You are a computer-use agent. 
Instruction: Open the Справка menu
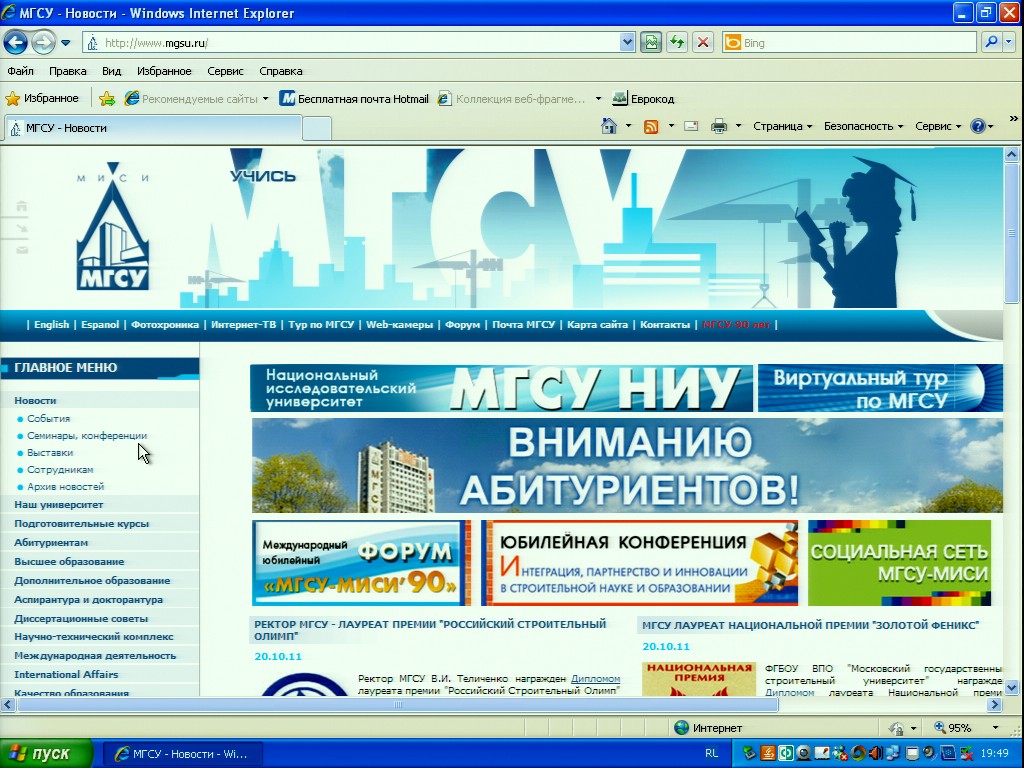click(281, 71)
